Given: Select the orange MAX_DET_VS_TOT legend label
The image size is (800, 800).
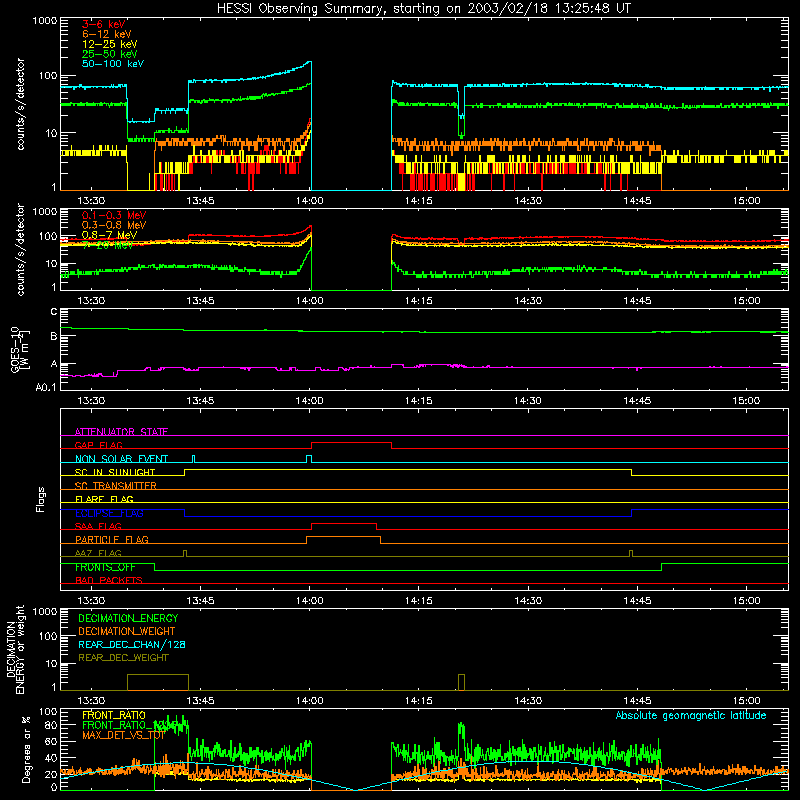Looking at the screenshot, I should (124, 735).
